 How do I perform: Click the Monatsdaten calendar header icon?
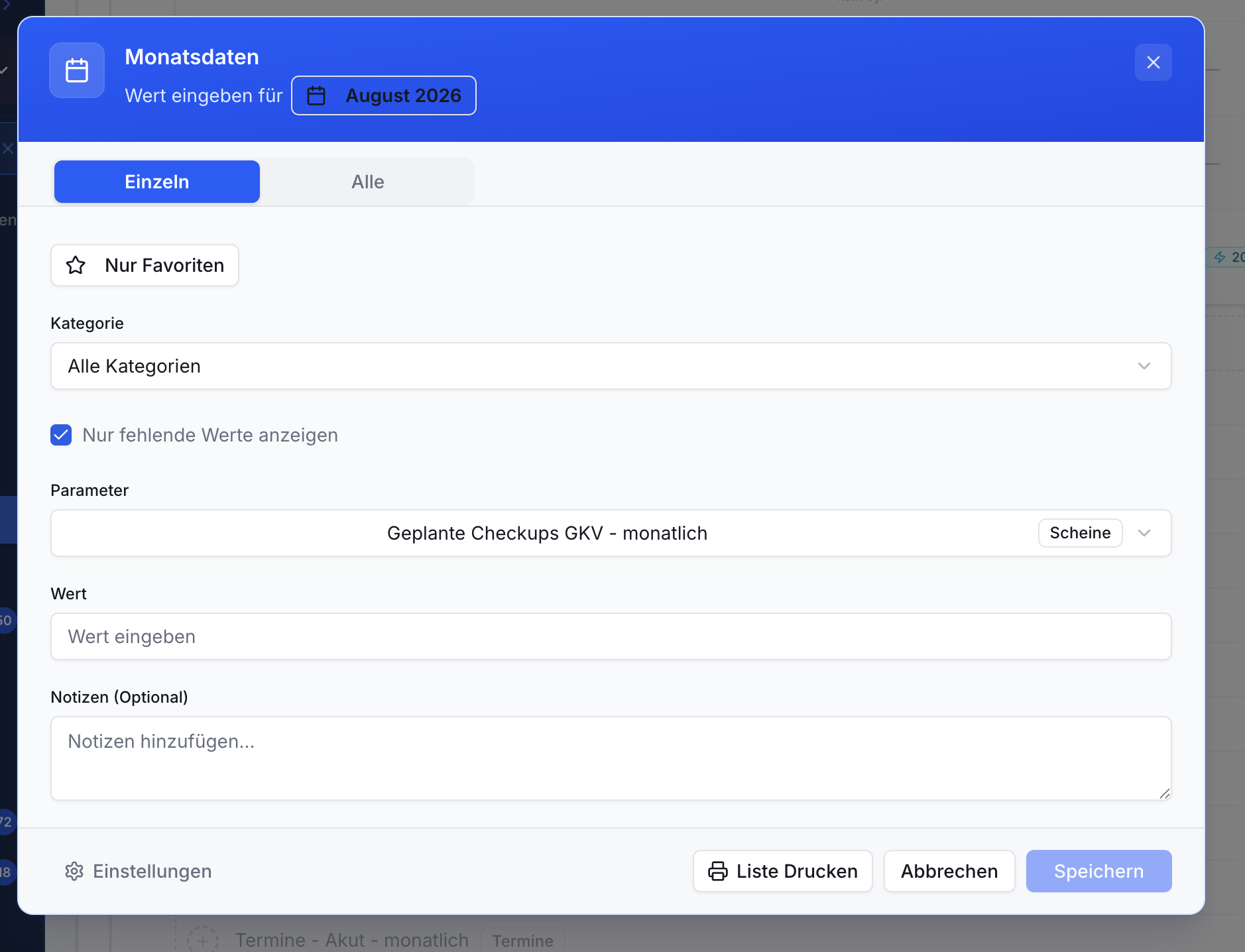coord(77,70)
